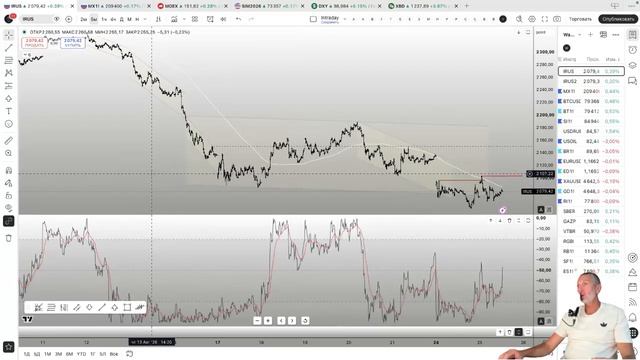
Task: Select the text annotation tool
Action: click(9, 111)
